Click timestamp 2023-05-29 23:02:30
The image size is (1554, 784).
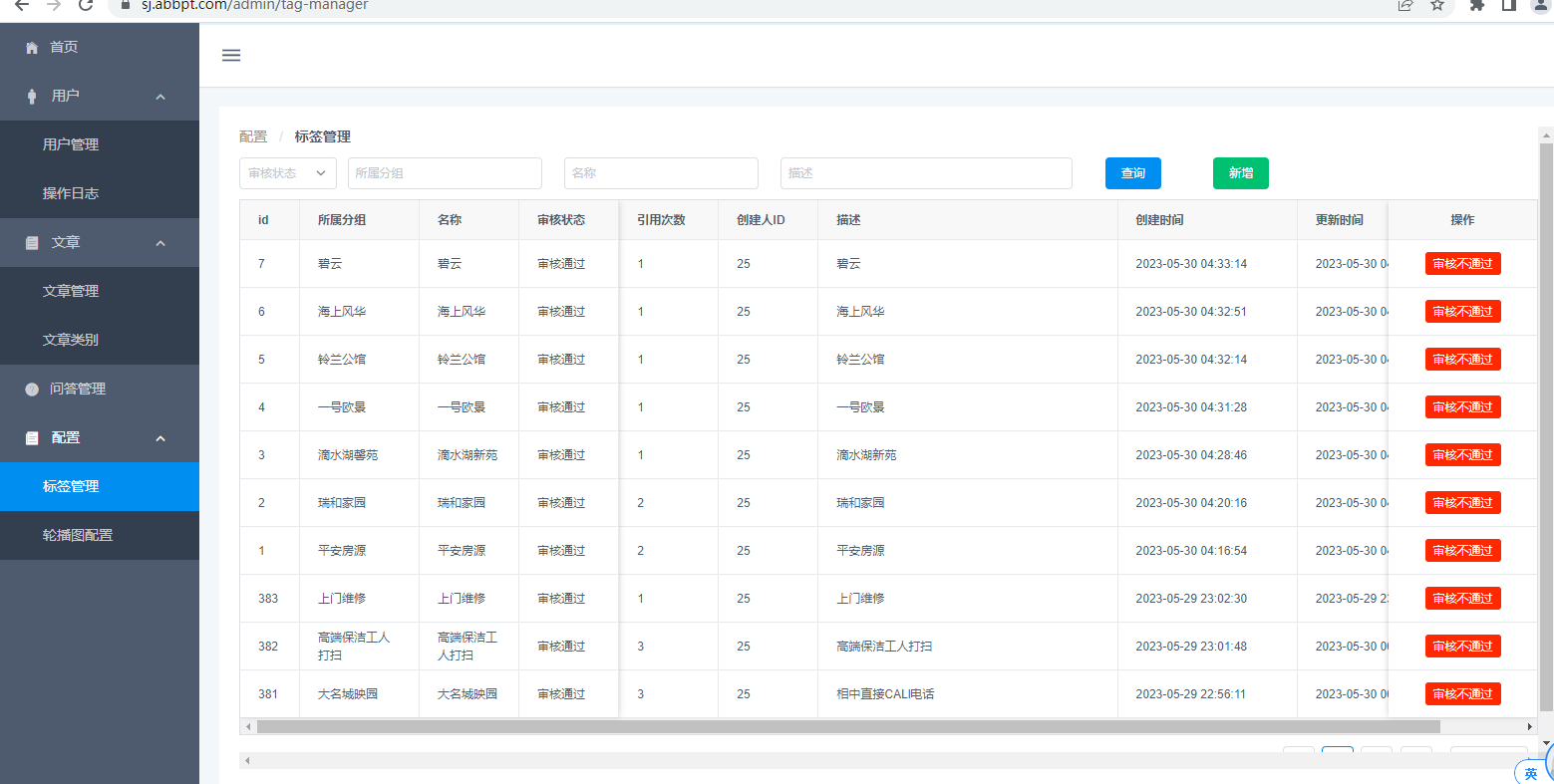point(1191,599)
